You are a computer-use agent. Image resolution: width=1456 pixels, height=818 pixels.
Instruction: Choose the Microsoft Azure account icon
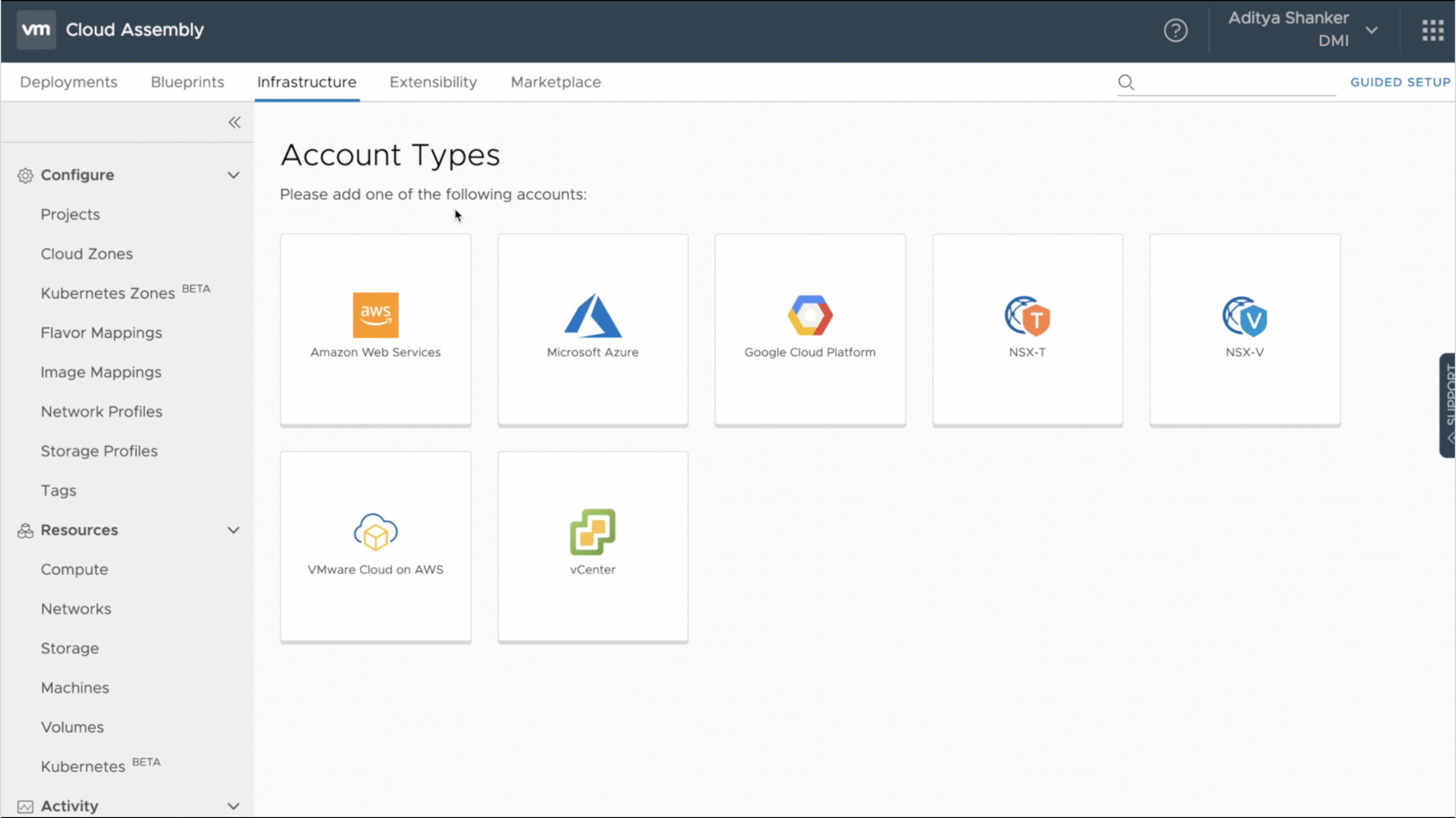593,315
